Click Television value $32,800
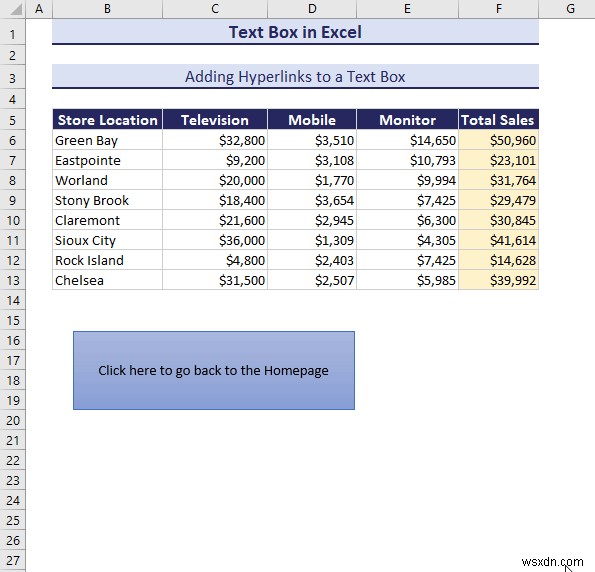 (x=215, y=140)
